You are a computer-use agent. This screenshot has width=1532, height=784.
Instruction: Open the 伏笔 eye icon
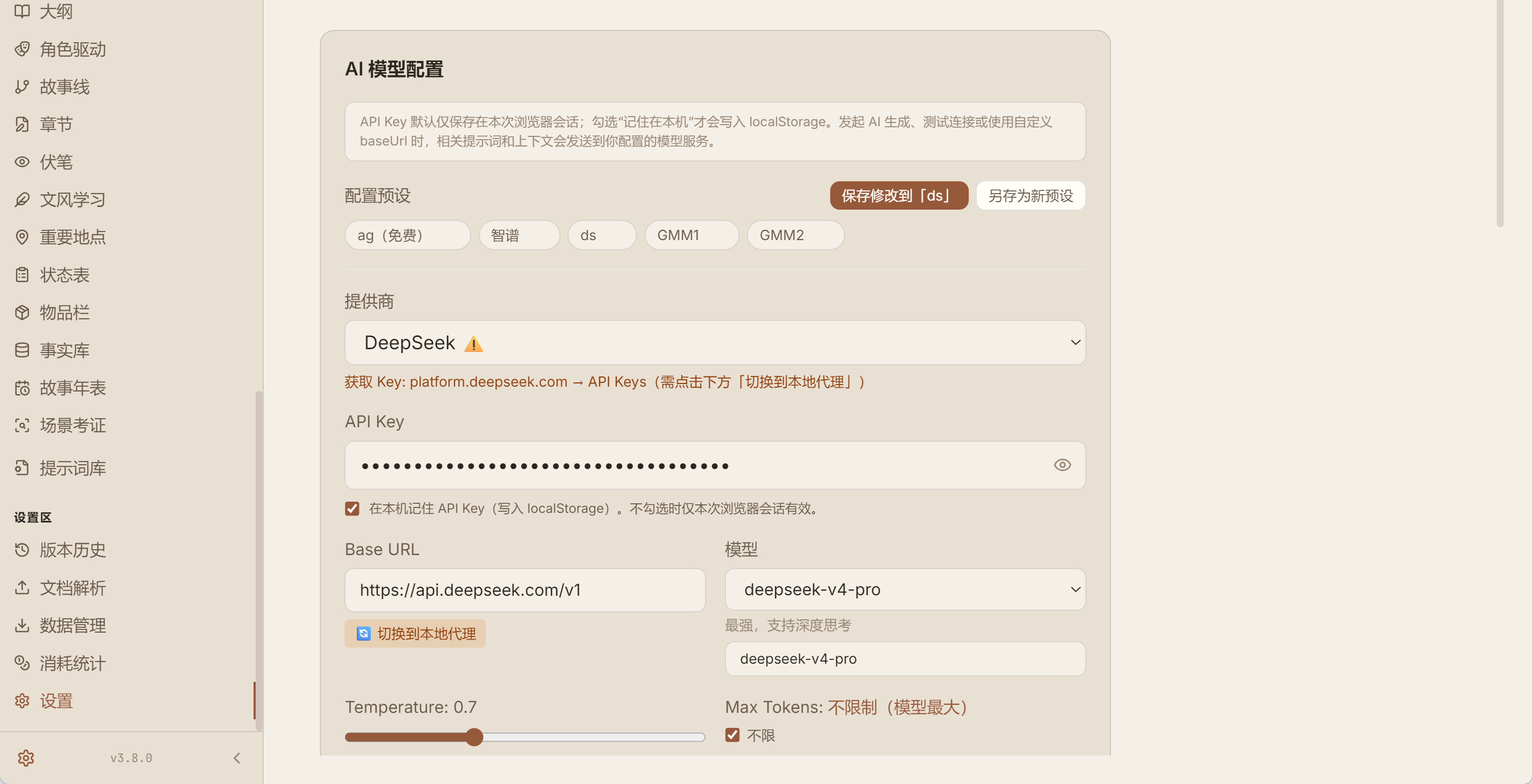(22, 162)
